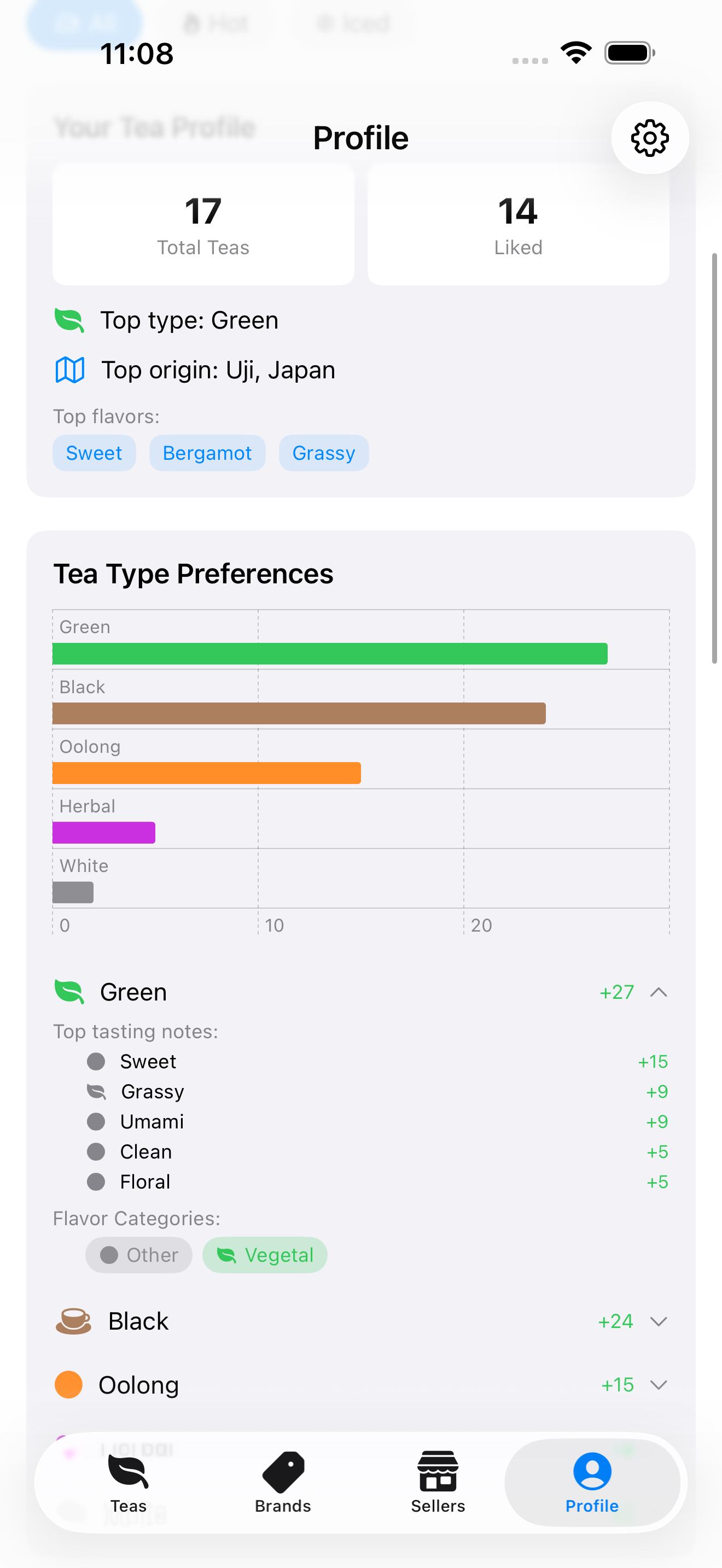Collapse the Green tea tasting notes section
The width and height of the screenshot is (722, 1568).
tap(659, 992)
